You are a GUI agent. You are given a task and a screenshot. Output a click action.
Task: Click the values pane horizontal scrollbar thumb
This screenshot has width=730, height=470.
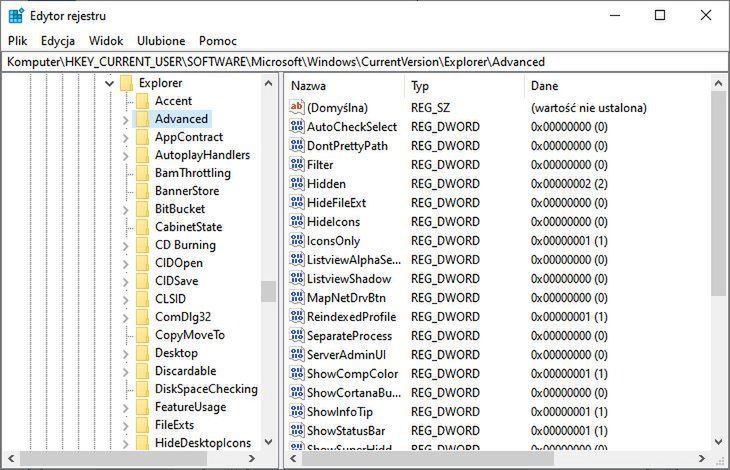pos(428,459)
